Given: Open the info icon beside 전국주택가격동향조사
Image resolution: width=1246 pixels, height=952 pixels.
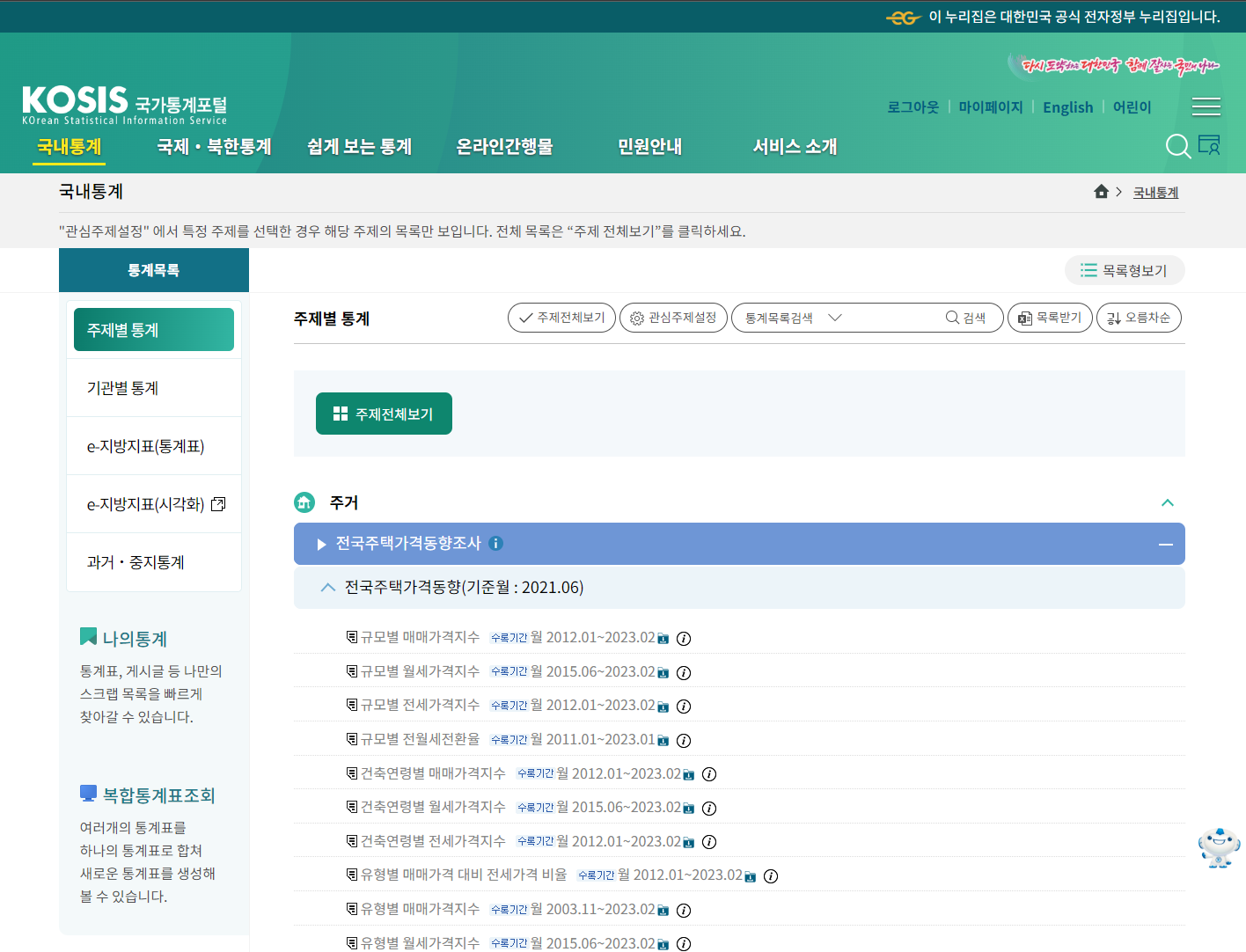Looking at the screenshot, I should tap(495, 544).
